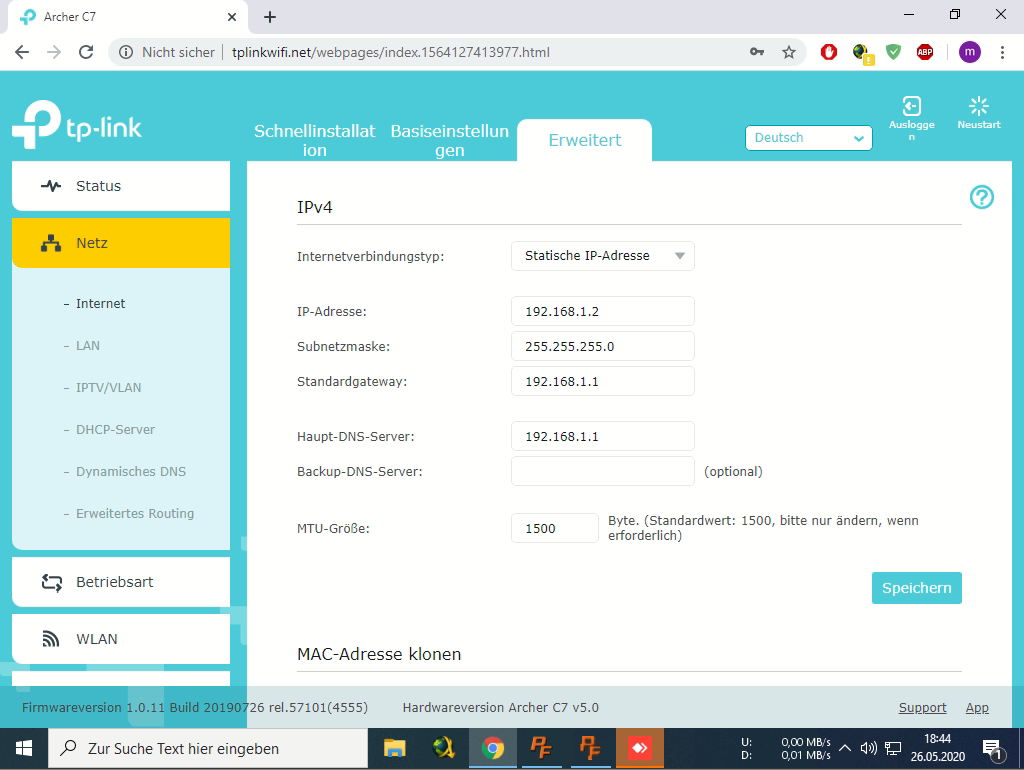Click the Speichern button
Viewport: 1024px width, 770px height.
[916, 588]
